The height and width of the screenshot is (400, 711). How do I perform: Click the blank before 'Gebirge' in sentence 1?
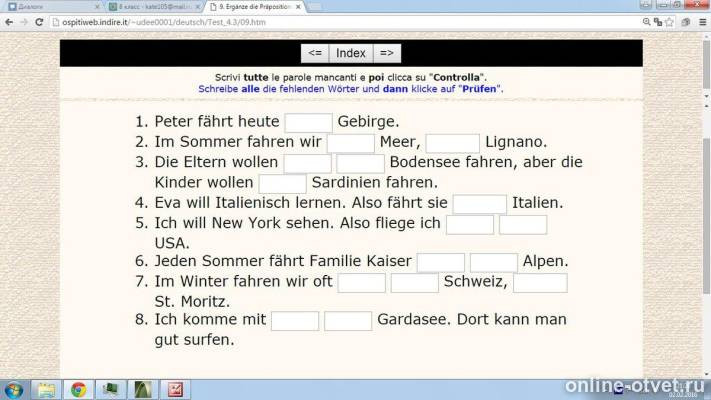pyautogui.click(x=308, y=123)
